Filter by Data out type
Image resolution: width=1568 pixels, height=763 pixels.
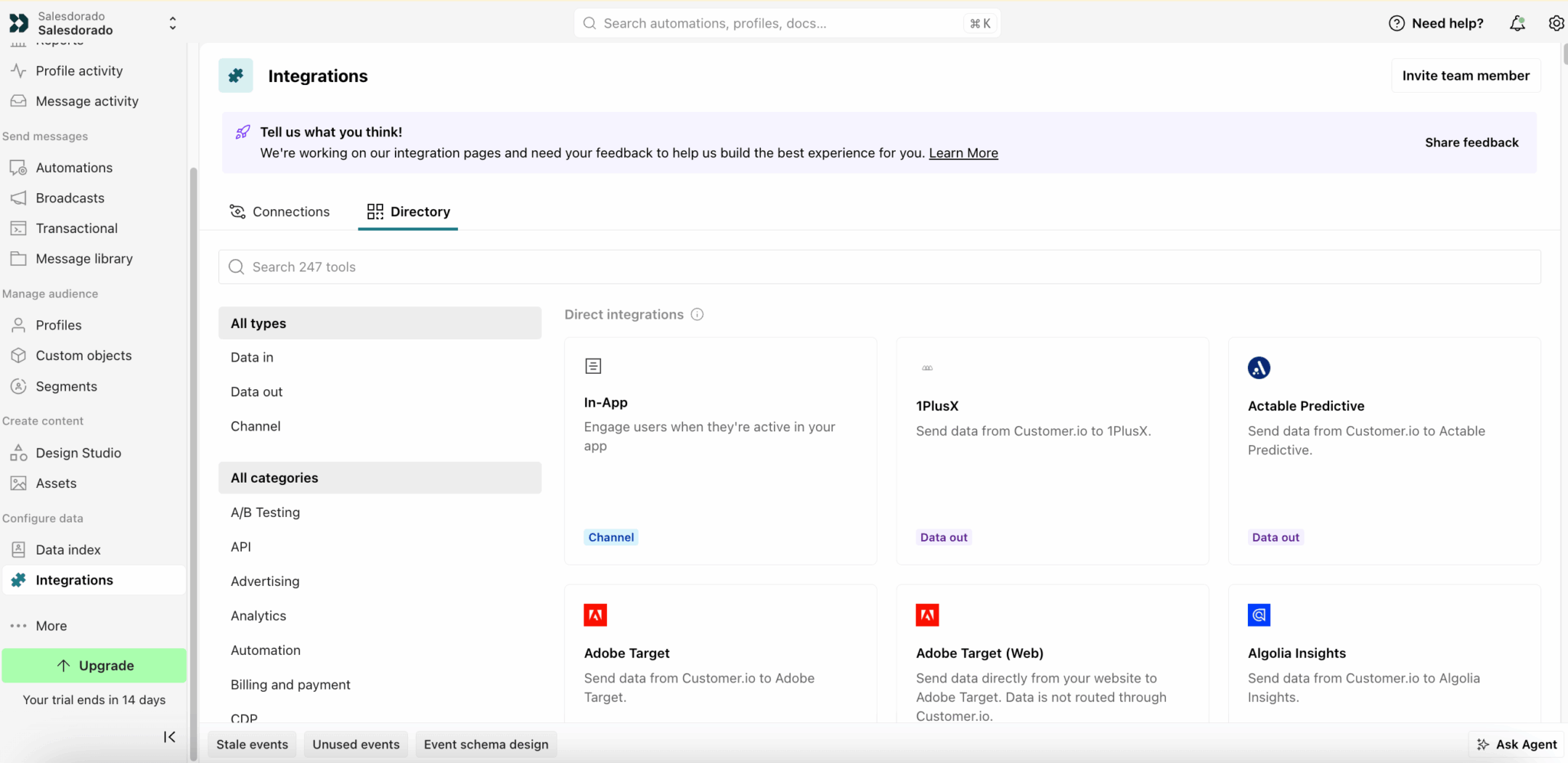click(380, 391)
